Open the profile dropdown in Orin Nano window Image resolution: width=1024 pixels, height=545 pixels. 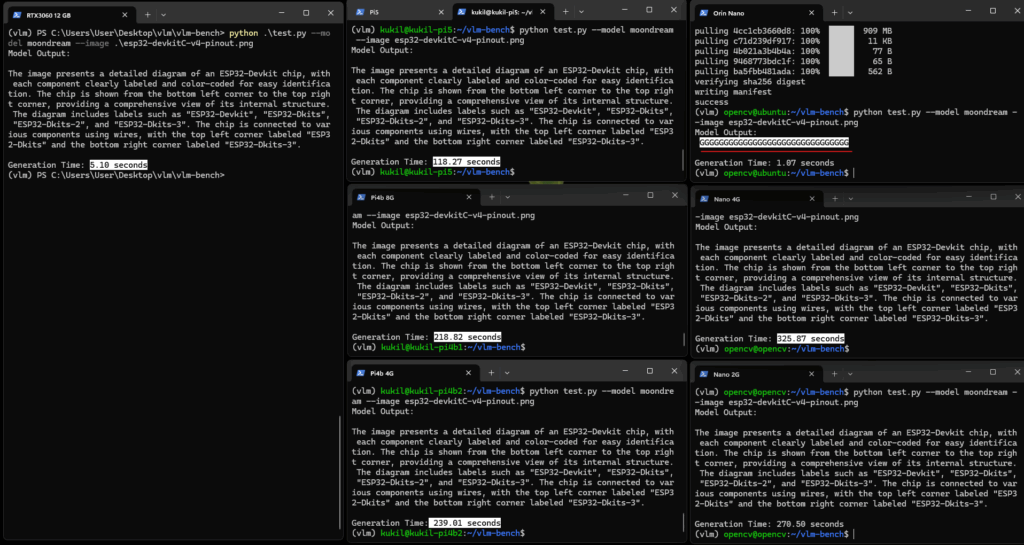pyautogui.click(x=850, y=15)
